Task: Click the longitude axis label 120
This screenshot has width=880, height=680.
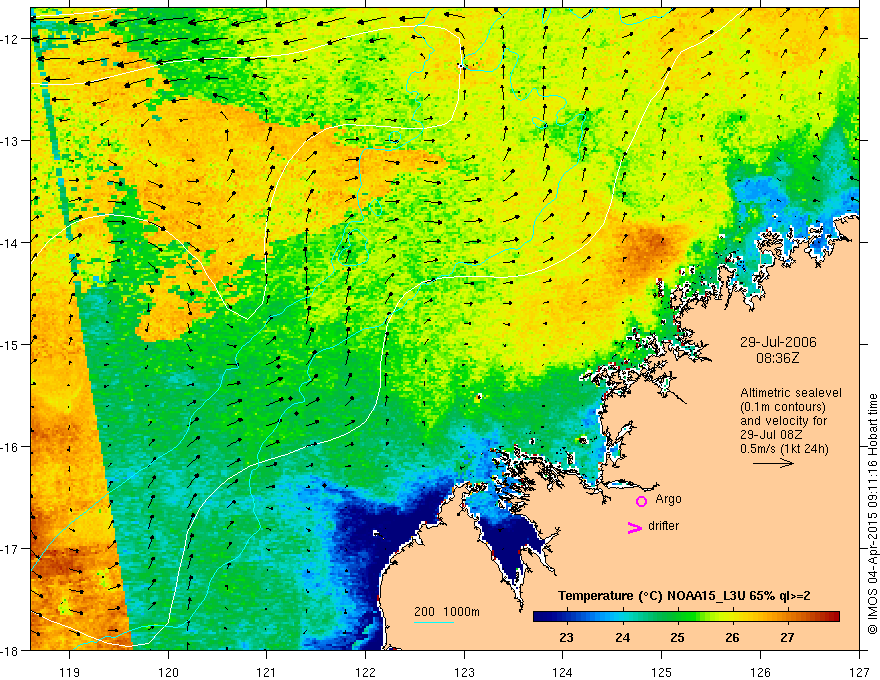Action: [x=168, y=671]
